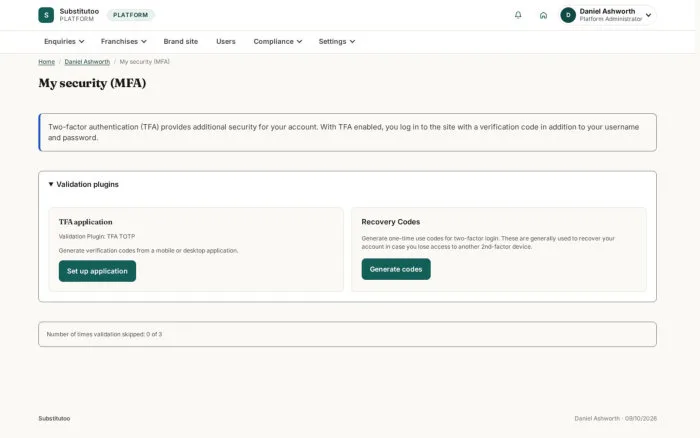Expand the Franchises menu

coord(123,42)
